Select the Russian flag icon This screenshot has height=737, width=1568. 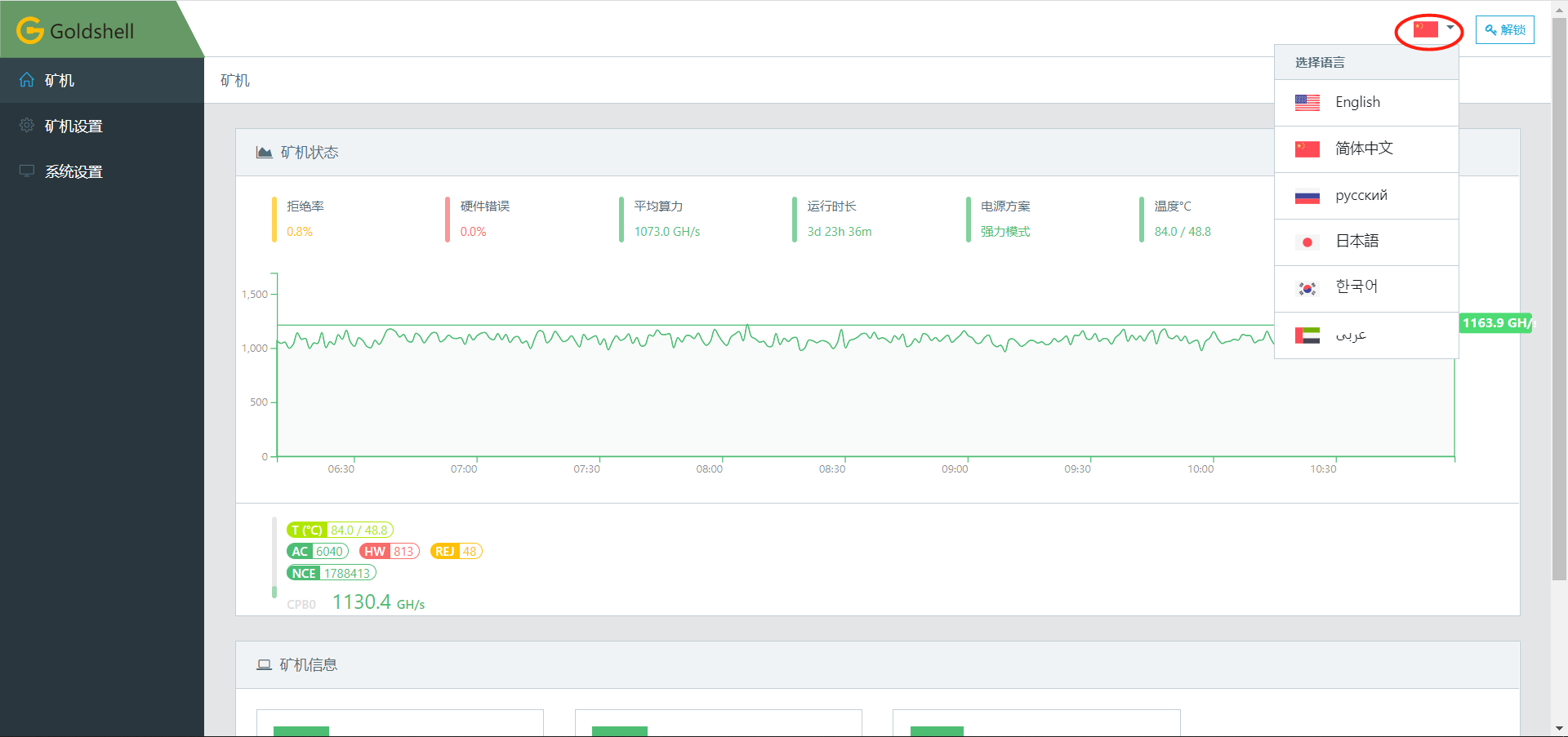pos(1307,197)
